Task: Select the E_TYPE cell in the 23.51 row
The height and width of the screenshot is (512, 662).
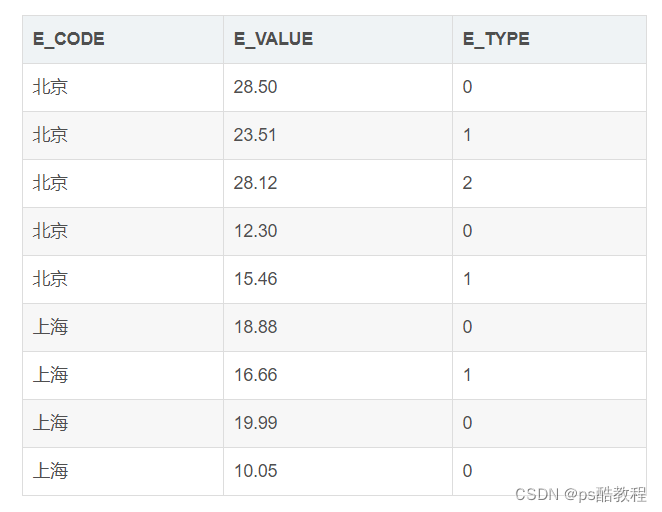Action: pyautogui.click(x=468, y=135)
